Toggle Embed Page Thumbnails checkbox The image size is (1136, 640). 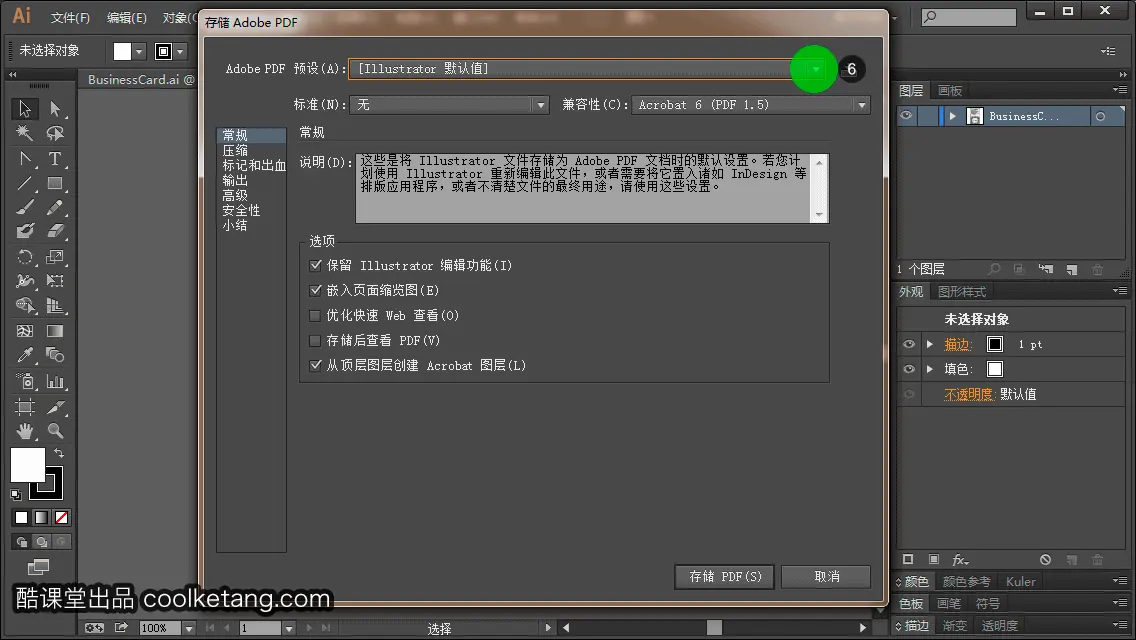pos(315,290)
